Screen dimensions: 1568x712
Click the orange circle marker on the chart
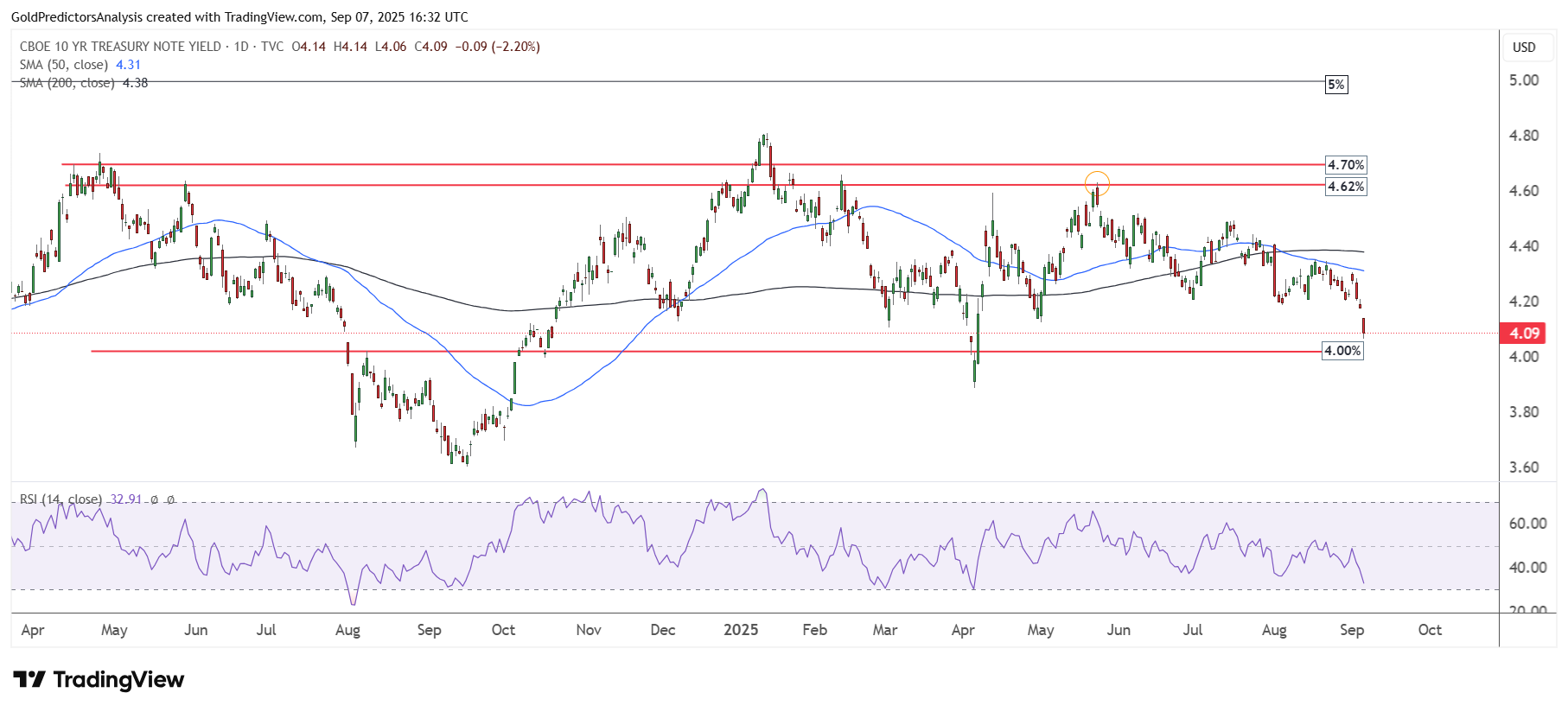(x=1097, y=183)
